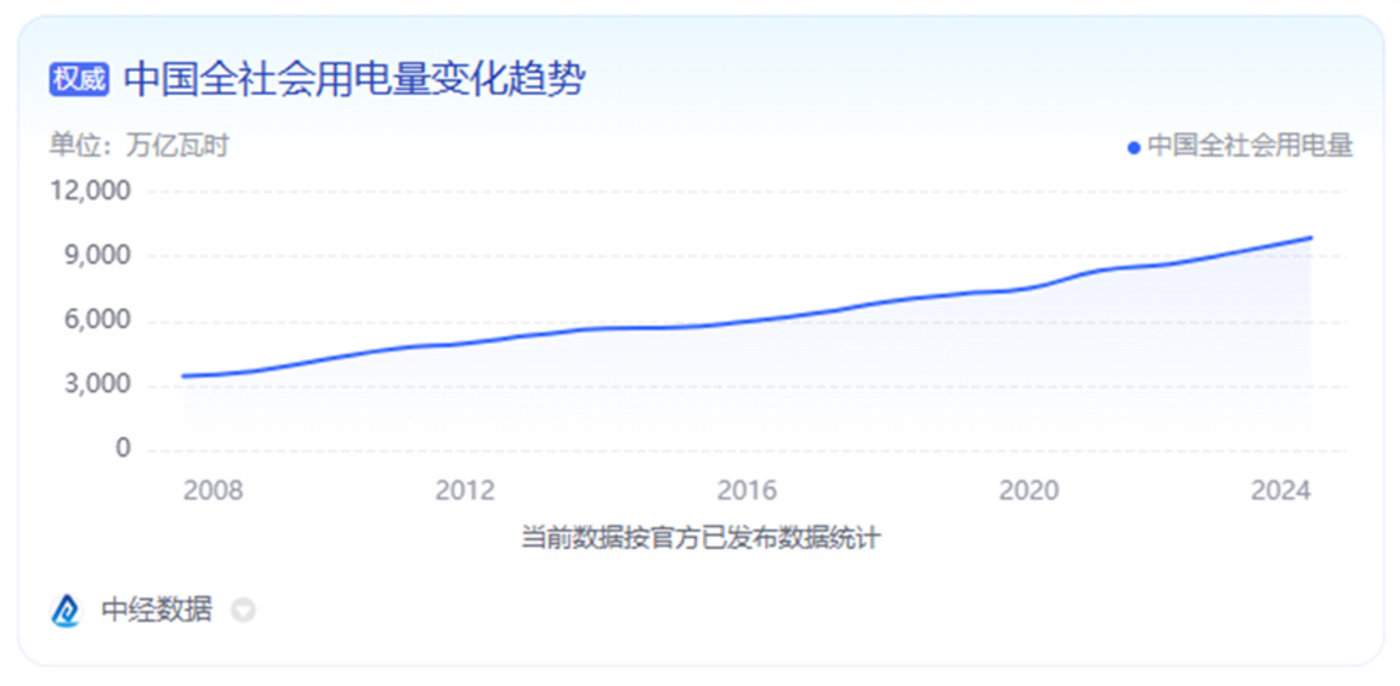Screen dimensions: 1400x686
Task: Click the 权威 badge
Action: pos(79,80)
